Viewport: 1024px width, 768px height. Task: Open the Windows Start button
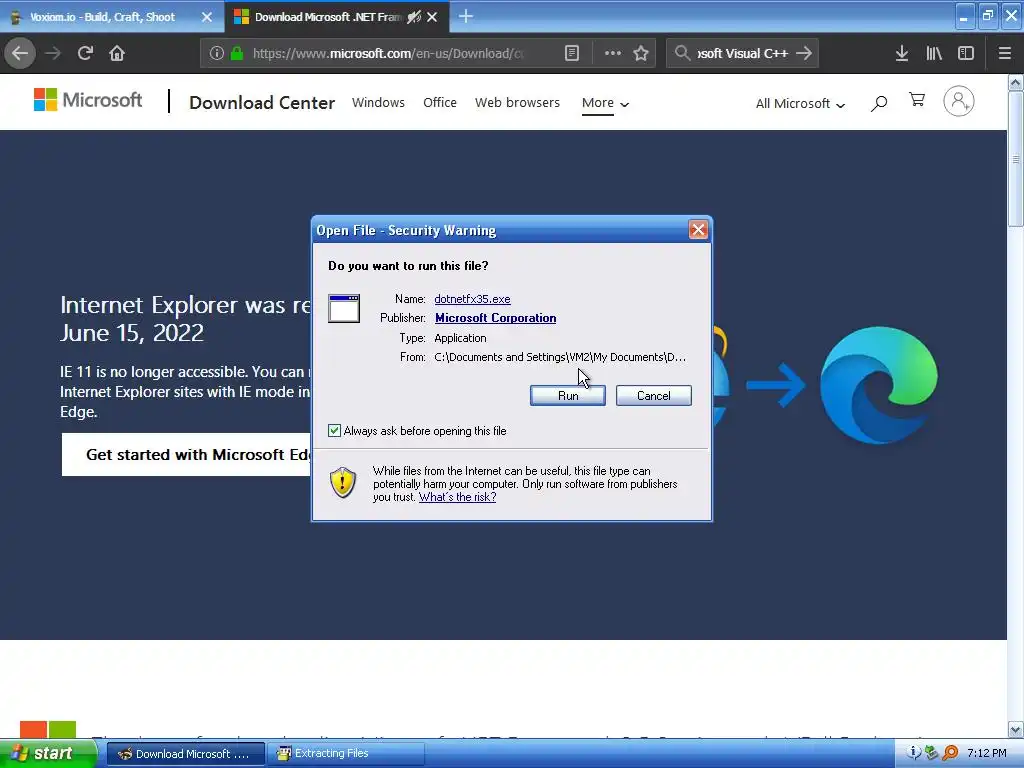tap(48, 753)
